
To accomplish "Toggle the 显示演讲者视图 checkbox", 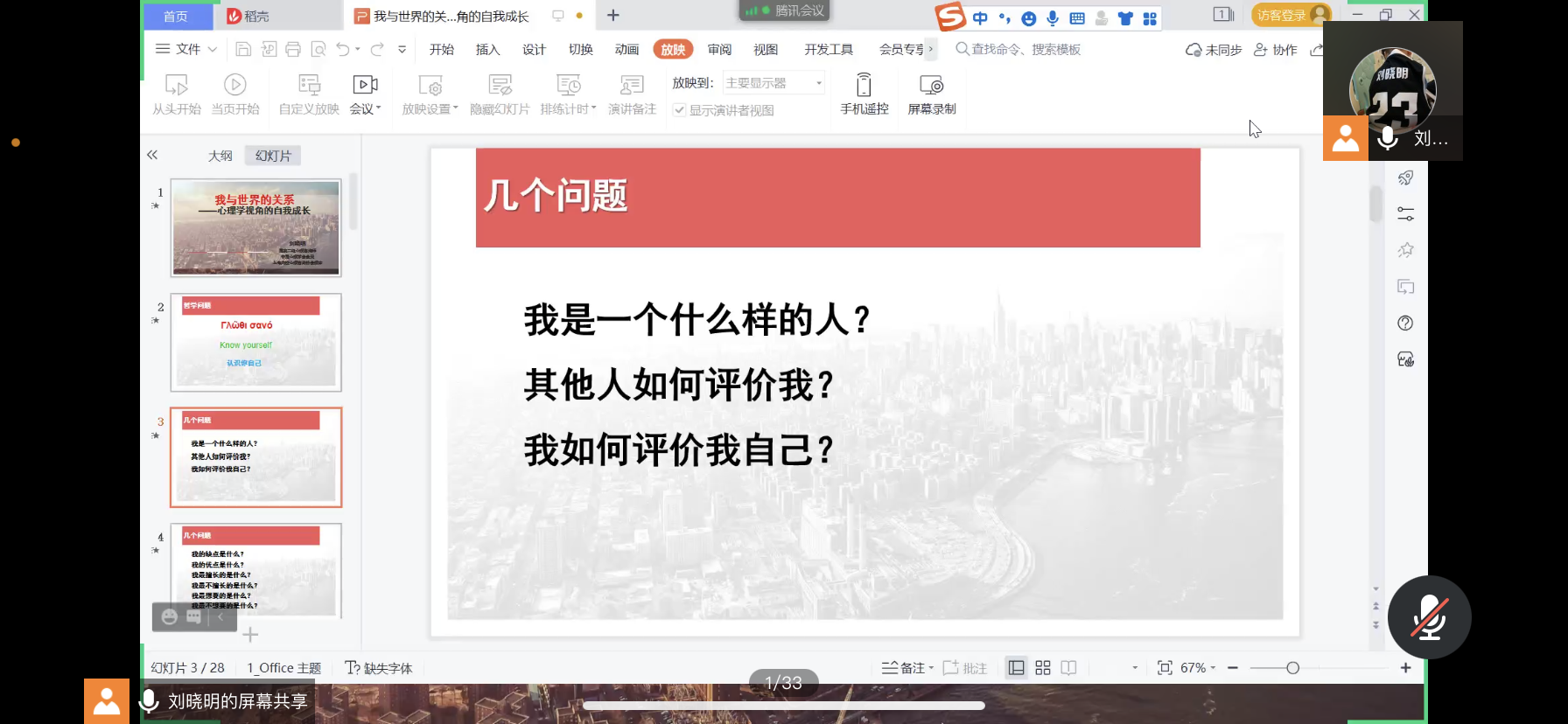I will pyautogui.click(x=679, y=110).
